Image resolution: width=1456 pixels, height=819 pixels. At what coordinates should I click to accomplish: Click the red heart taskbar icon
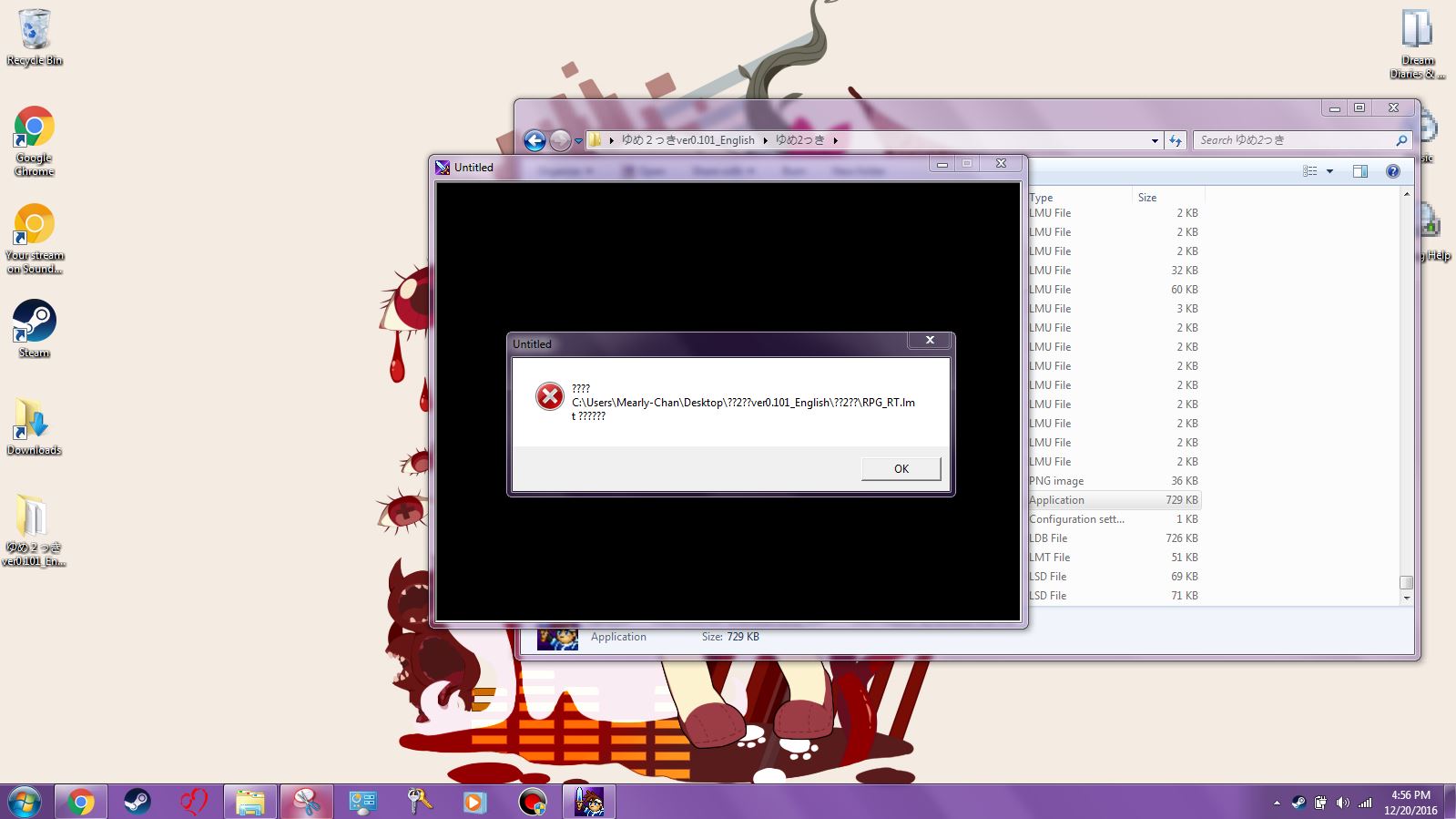point(193,802)
